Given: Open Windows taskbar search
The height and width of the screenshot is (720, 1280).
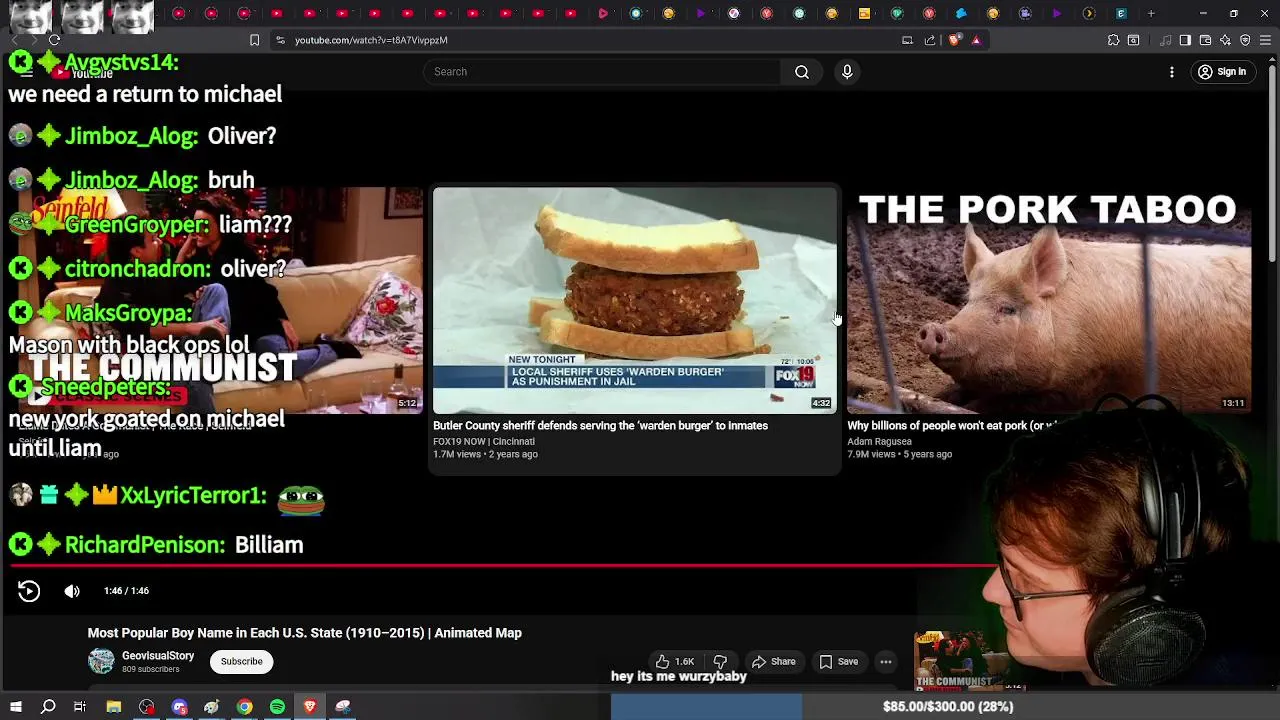Looking at the screenshot, I should click(x=48, y=707).
